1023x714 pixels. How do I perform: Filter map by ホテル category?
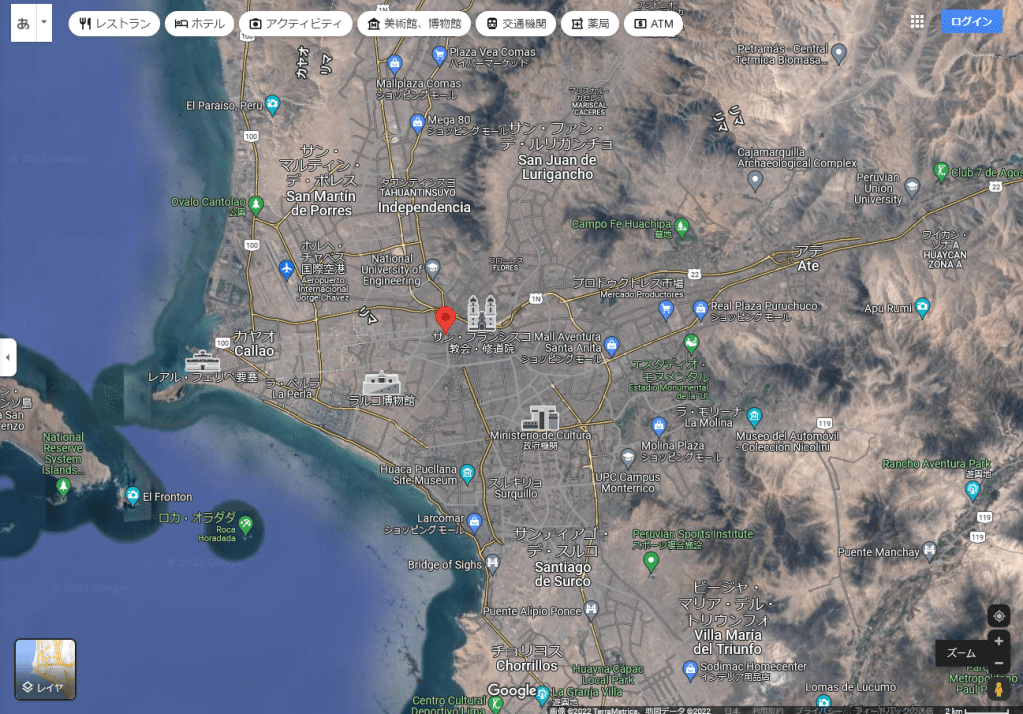click(199, 23)
